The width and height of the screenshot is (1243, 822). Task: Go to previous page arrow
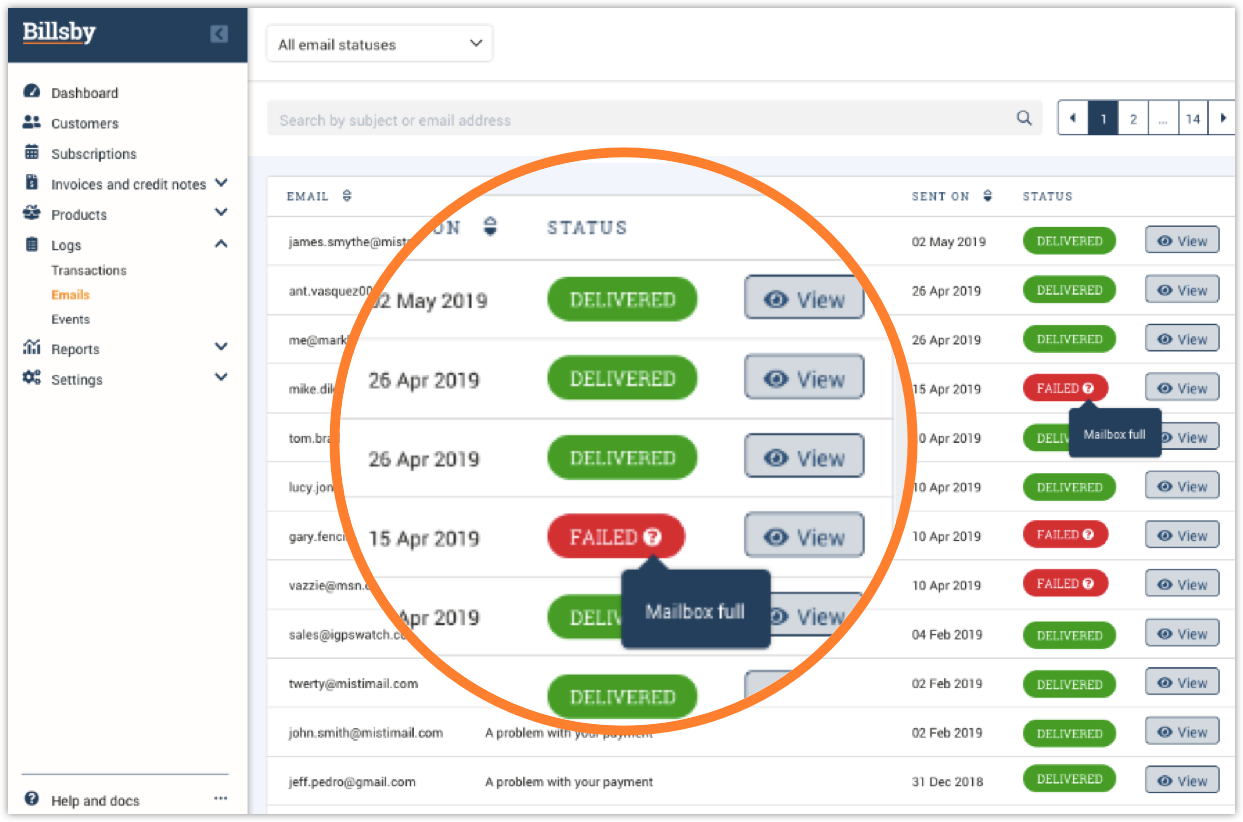[1073, 118]
